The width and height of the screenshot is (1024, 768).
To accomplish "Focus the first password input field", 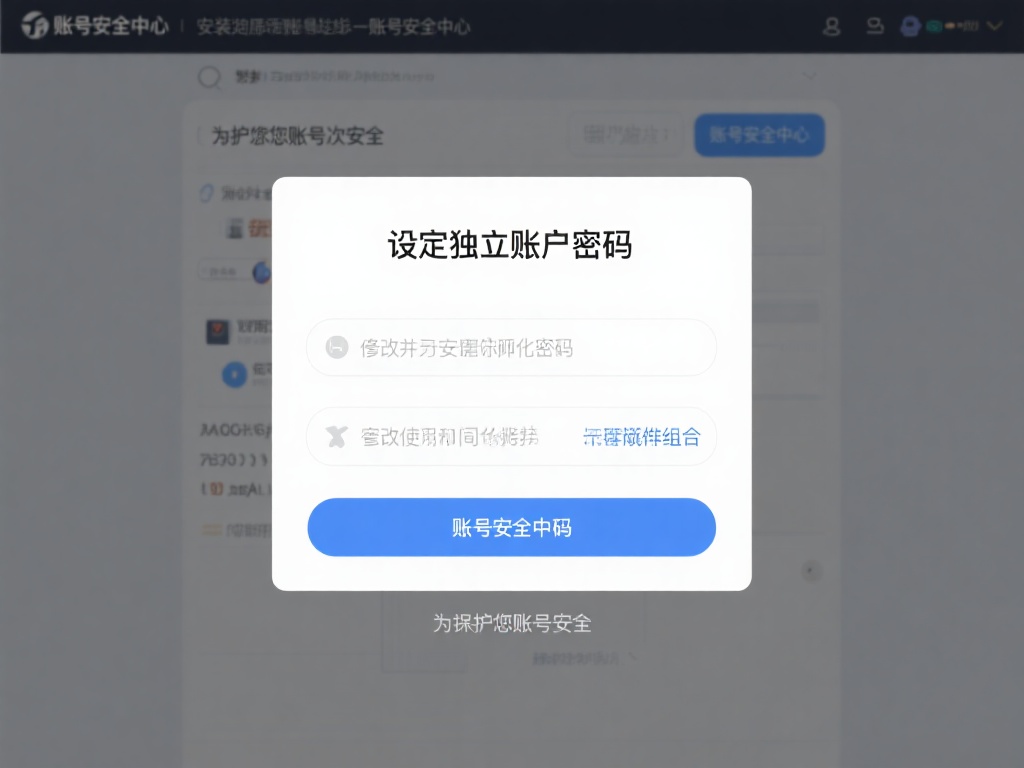I will [x=511, y=347].
